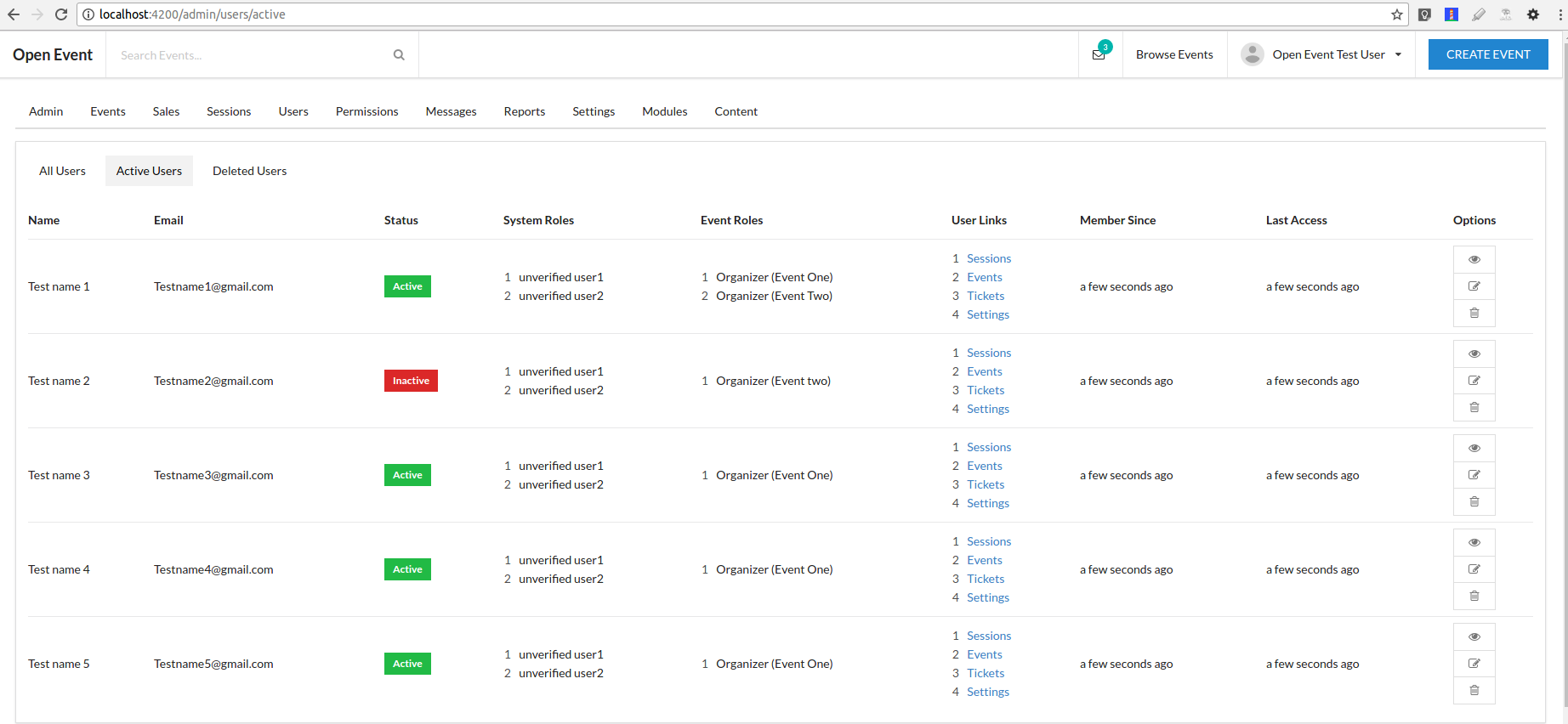Select the Active Users tab
Viewport: 1568px width, 724px height.
click(149, 171)
